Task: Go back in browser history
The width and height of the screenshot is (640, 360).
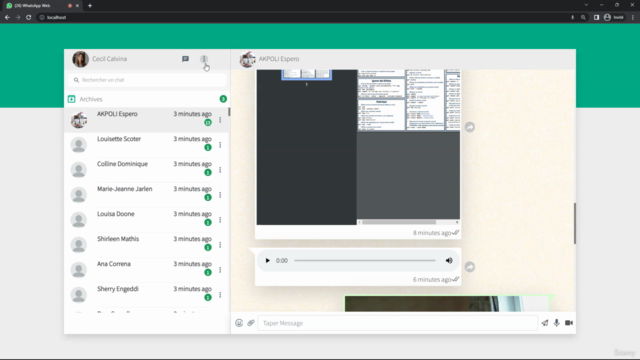Action: click(7, 17)
